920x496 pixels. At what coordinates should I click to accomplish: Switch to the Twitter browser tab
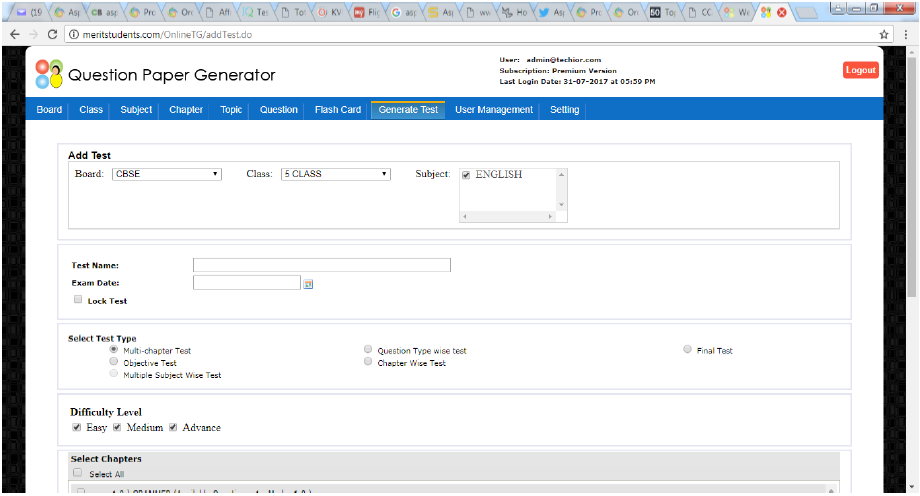(553, 12)
